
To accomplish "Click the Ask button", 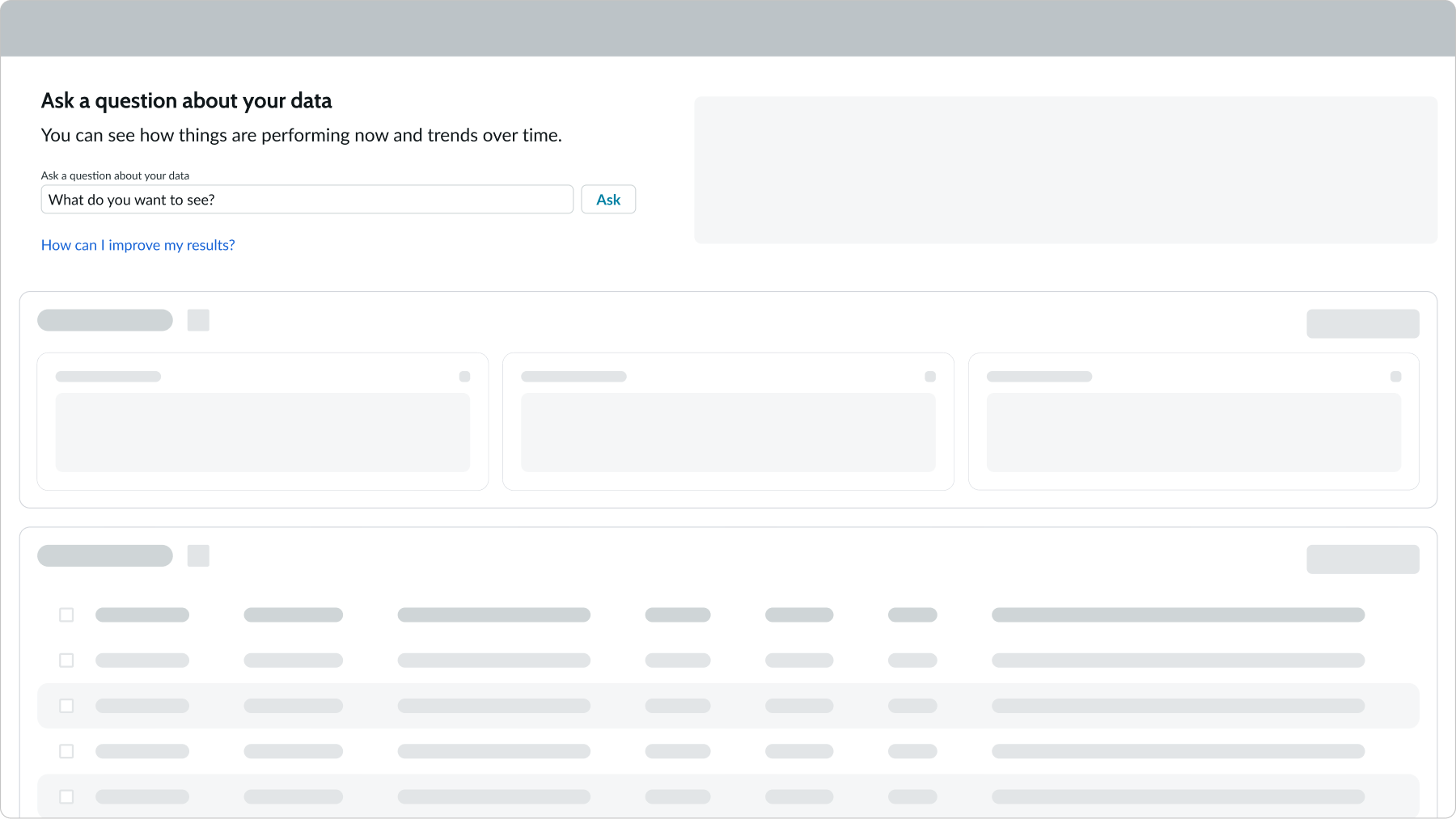I will tap(608, 200).
